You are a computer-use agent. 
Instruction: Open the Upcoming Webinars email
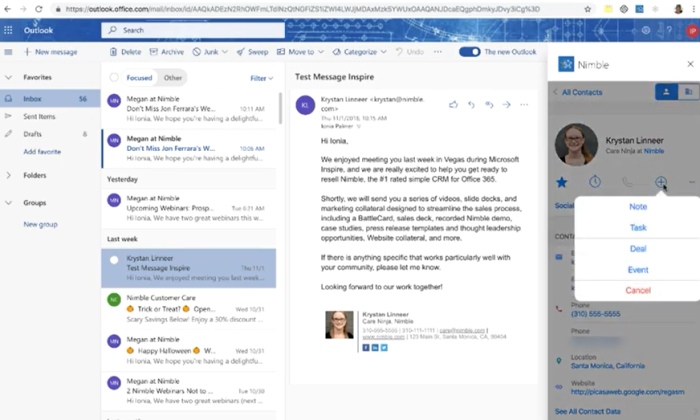188,208
